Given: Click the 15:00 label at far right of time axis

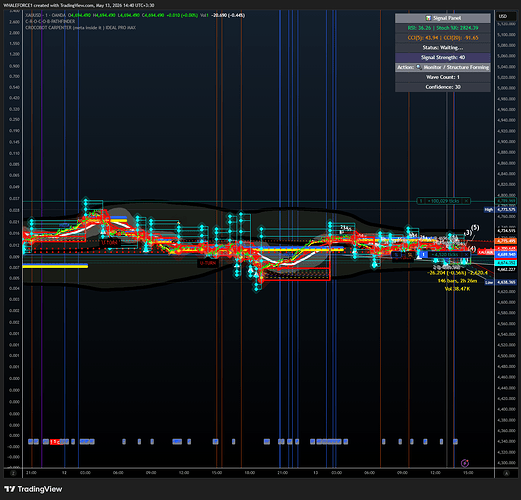Looking at the screenshot, I should (468, 473).
